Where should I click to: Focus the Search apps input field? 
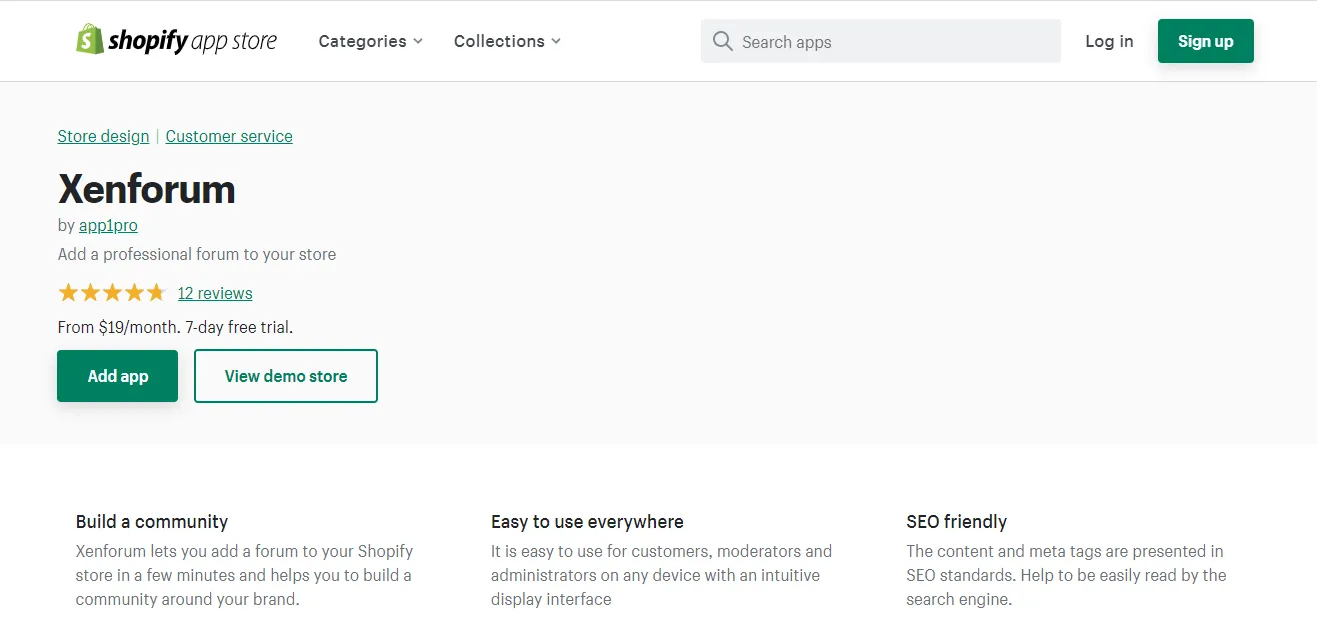[x=881, y=41]
